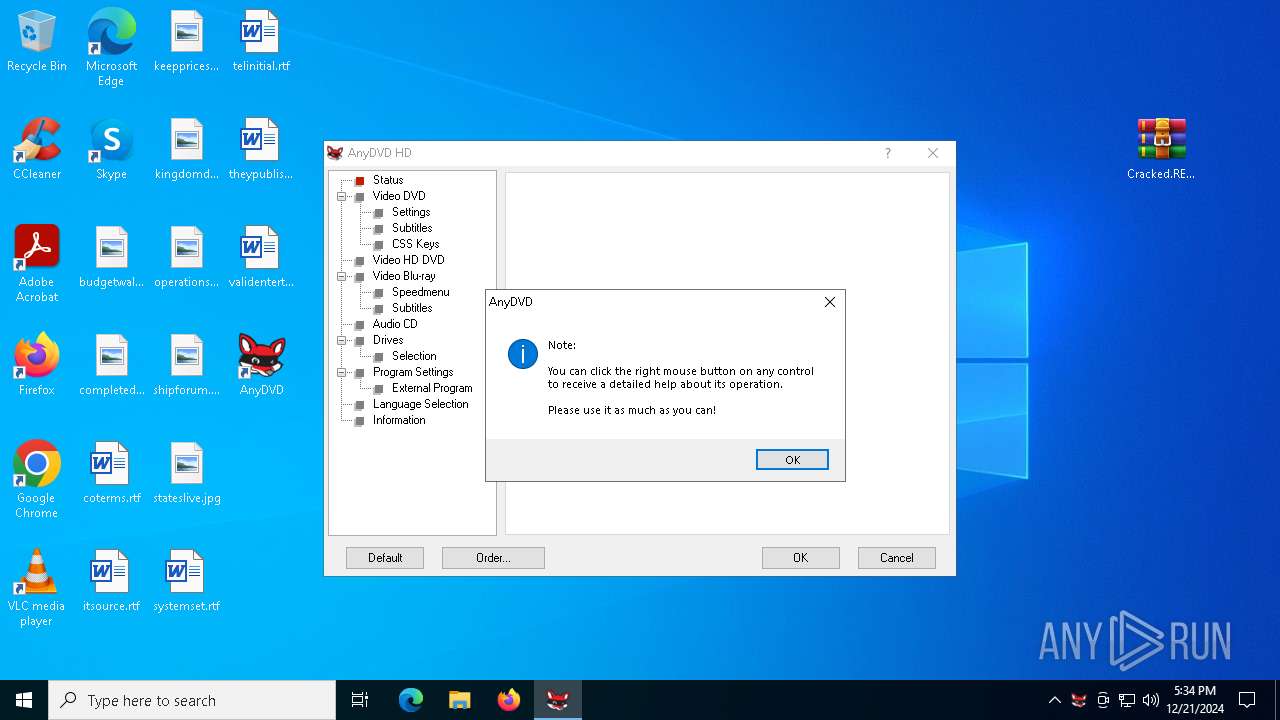1280x720 pixels.
Task: Select itsource.rtf document icon
Action: 111,582
